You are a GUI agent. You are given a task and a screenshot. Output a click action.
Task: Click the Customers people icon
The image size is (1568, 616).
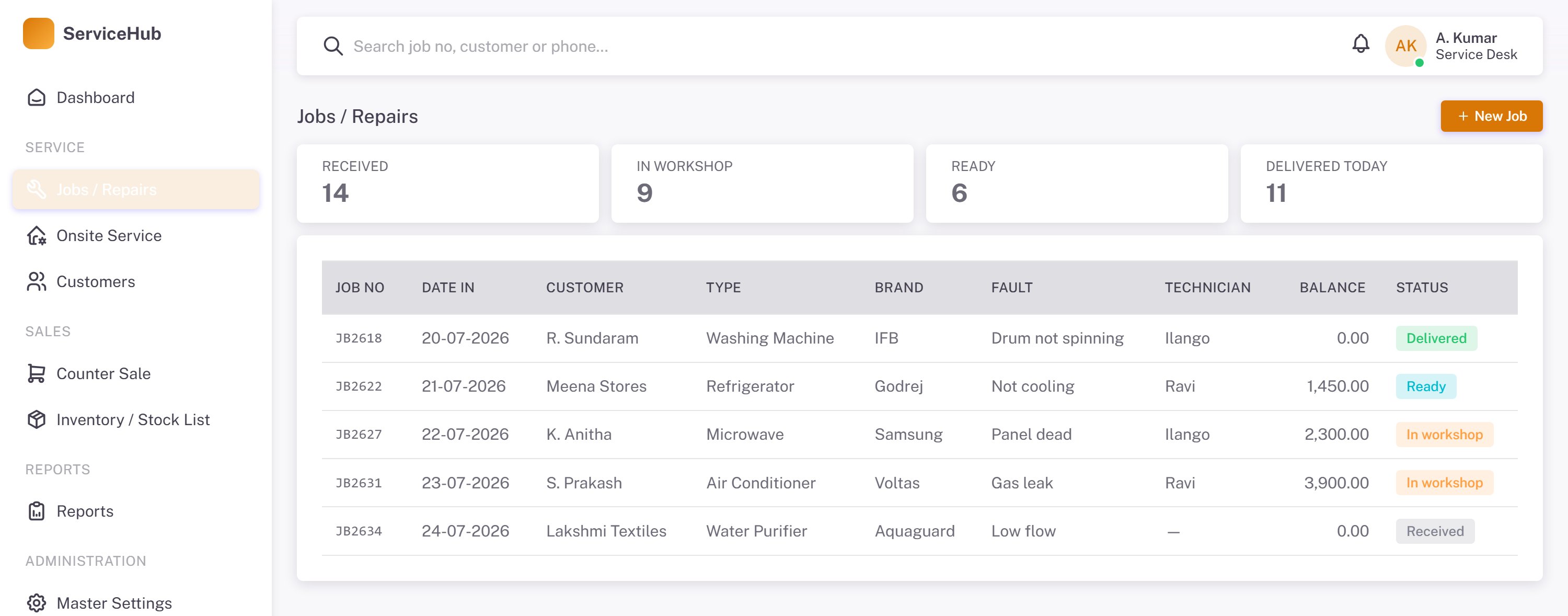[x=37, y=282]
